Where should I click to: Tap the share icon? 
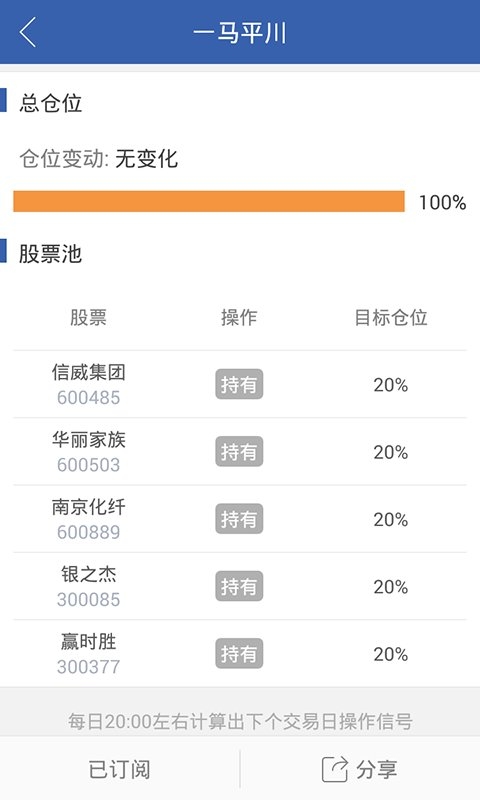[x=335, y=769]
